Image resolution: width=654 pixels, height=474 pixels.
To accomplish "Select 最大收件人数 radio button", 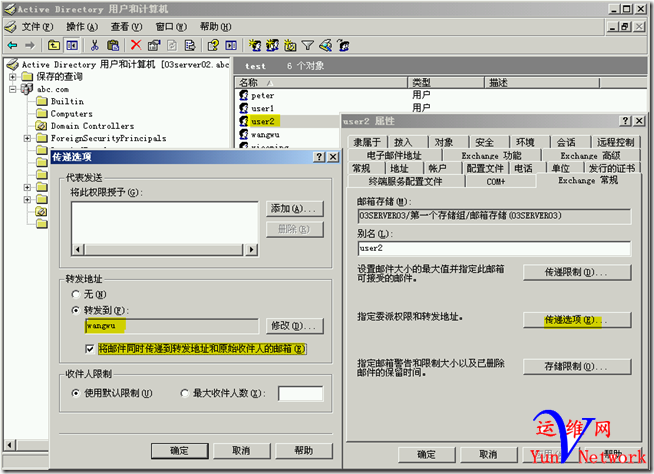I will [x=184, y=393].
